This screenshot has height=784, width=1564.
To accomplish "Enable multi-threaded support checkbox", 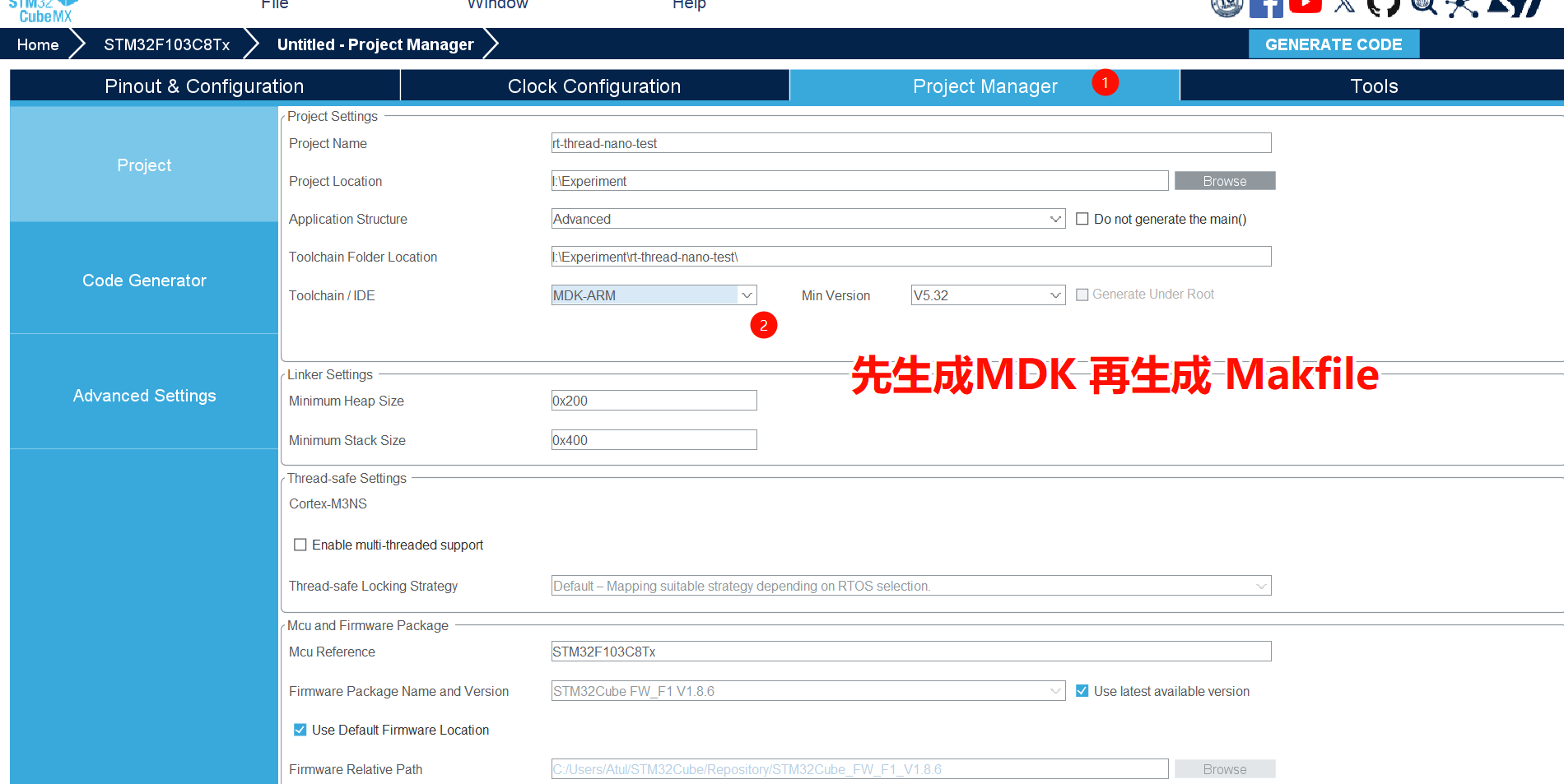I will tap(300, 545).
